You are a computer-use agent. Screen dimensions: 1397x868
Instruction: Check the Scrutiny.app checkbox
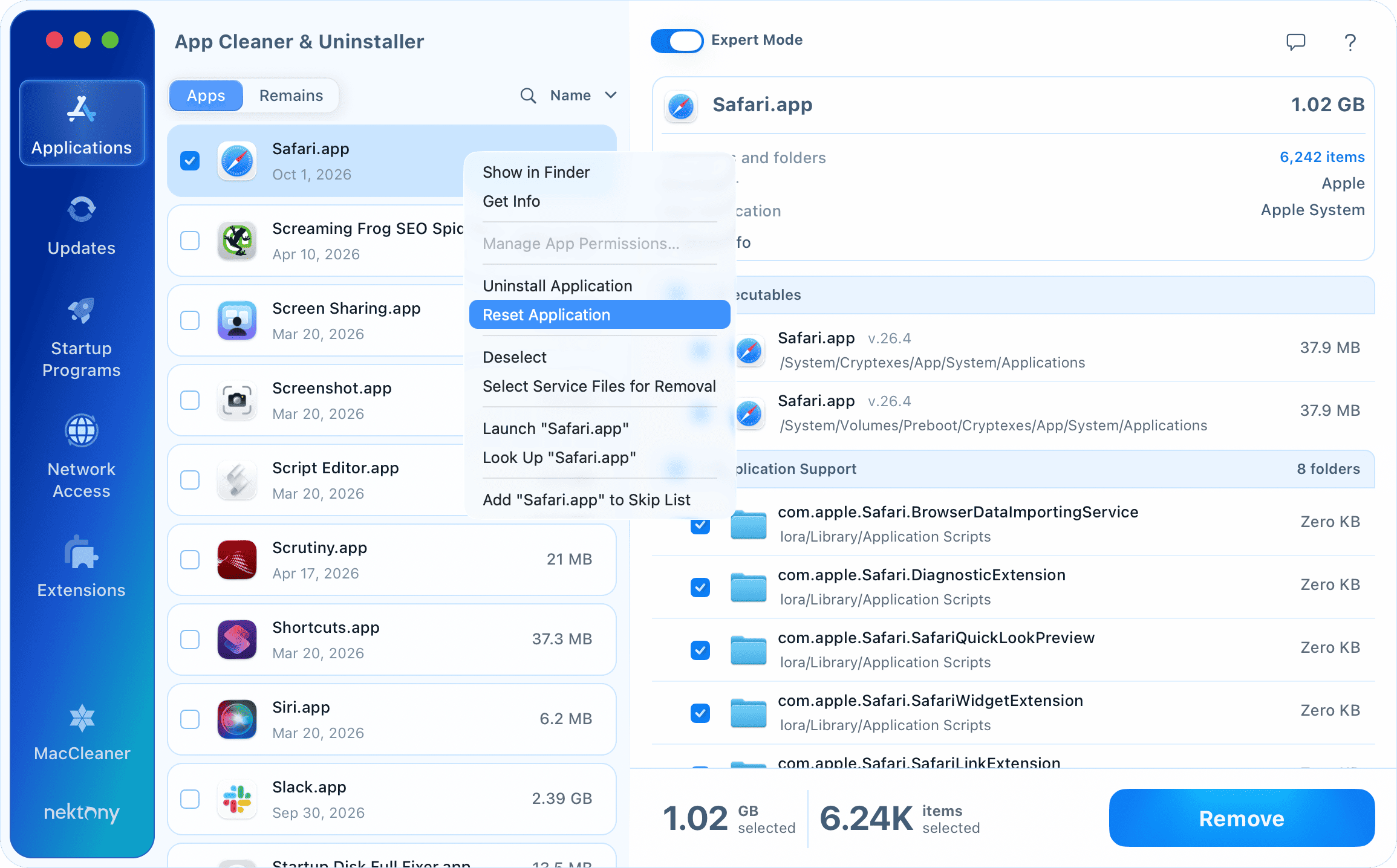point(190,560)
